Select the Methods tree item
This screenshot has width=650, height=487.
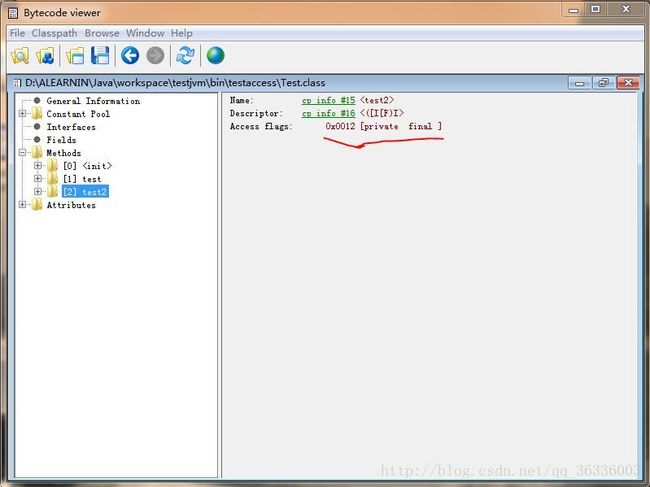coord(63,153)
